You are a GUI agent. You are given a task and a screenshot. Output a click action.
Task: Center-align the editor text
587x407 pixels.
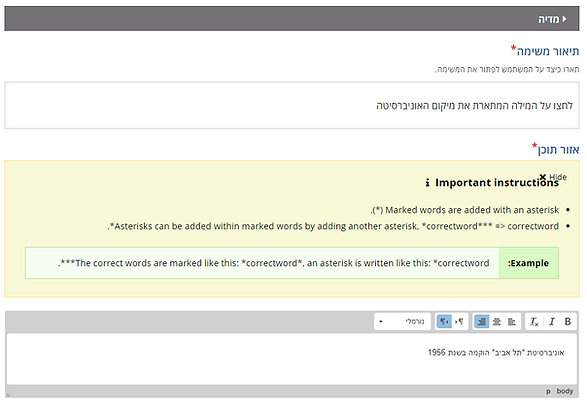[496, 322]
